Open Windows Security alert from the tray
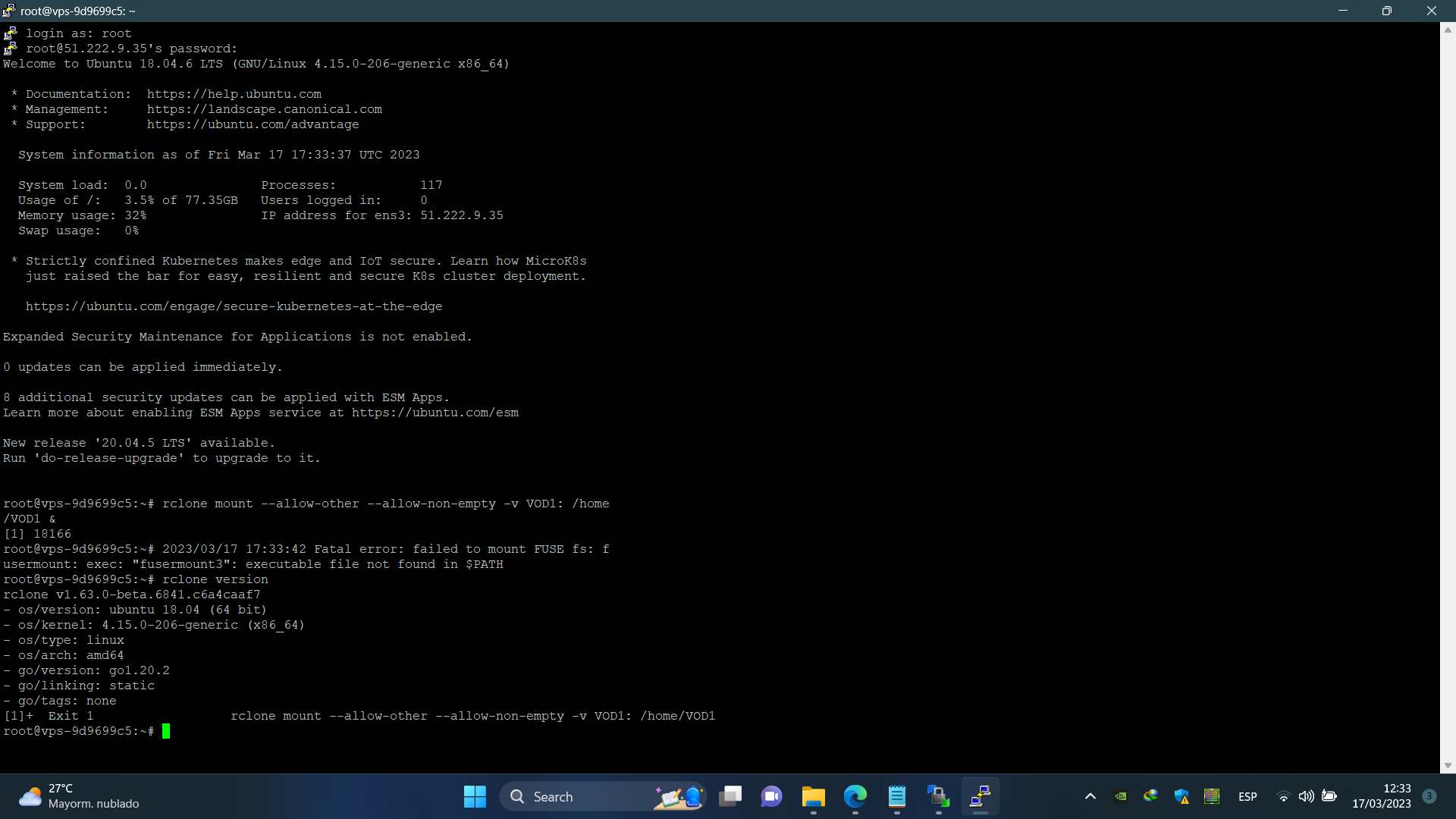This screenshot has height=819, width=1456. click(x=1183, y=796)
